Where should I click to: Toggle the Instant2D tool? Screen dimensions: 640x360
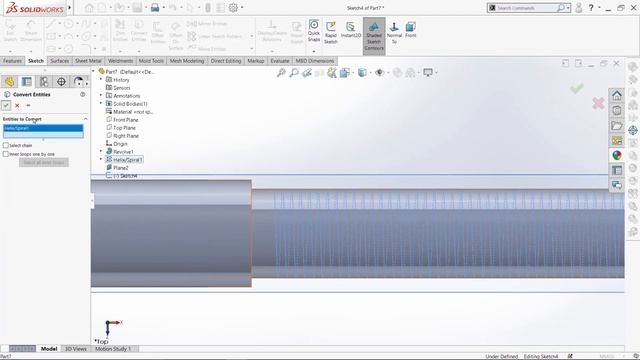pyautogui.click(x=351, y=31)
